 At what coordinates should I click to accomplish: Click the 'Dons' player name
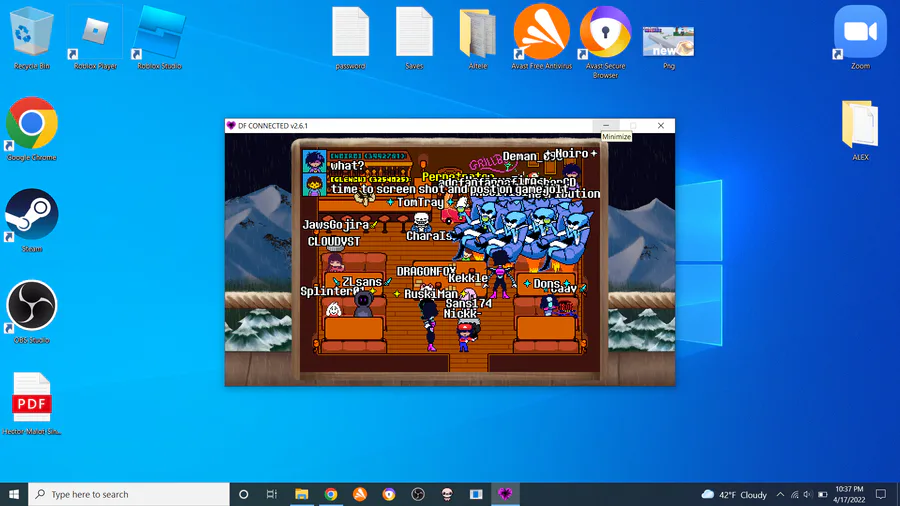pyautogui.click(x=546, y=284)
